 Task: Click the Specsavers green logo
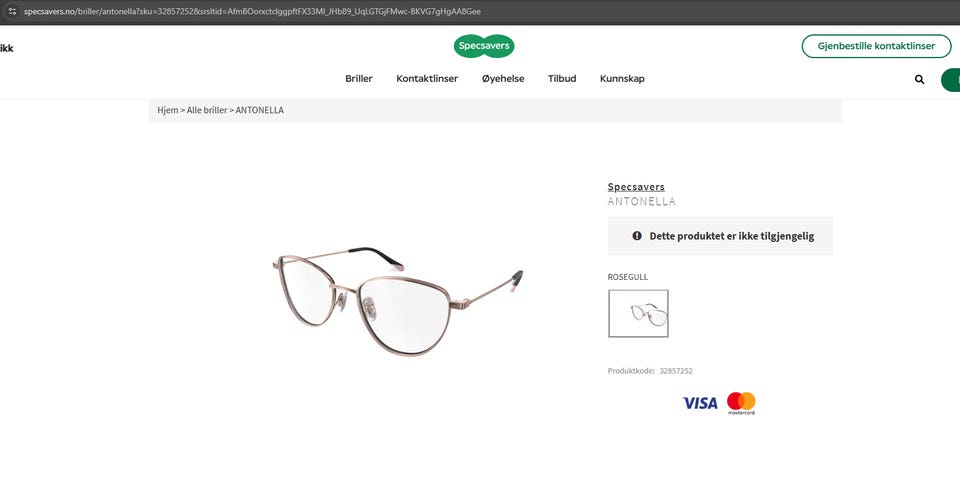(x=484, y=46)
